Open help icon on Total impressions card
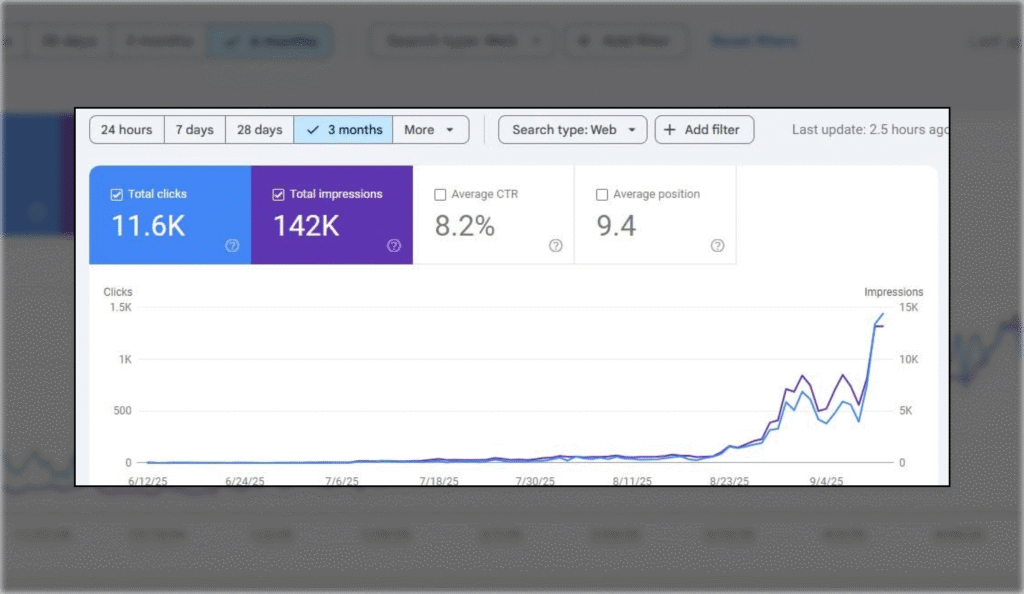The image size is (1024, 594). (394, 246)
